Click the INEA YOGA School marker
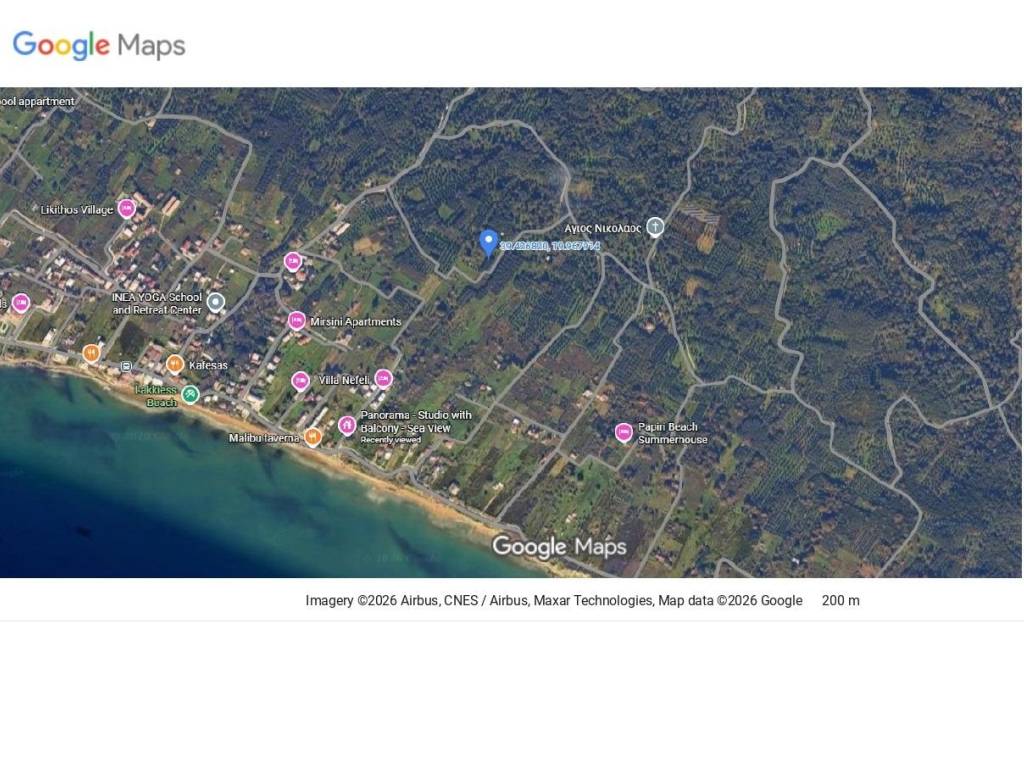This screenshot has height=768, width=1024. click(x=215, y=302)
